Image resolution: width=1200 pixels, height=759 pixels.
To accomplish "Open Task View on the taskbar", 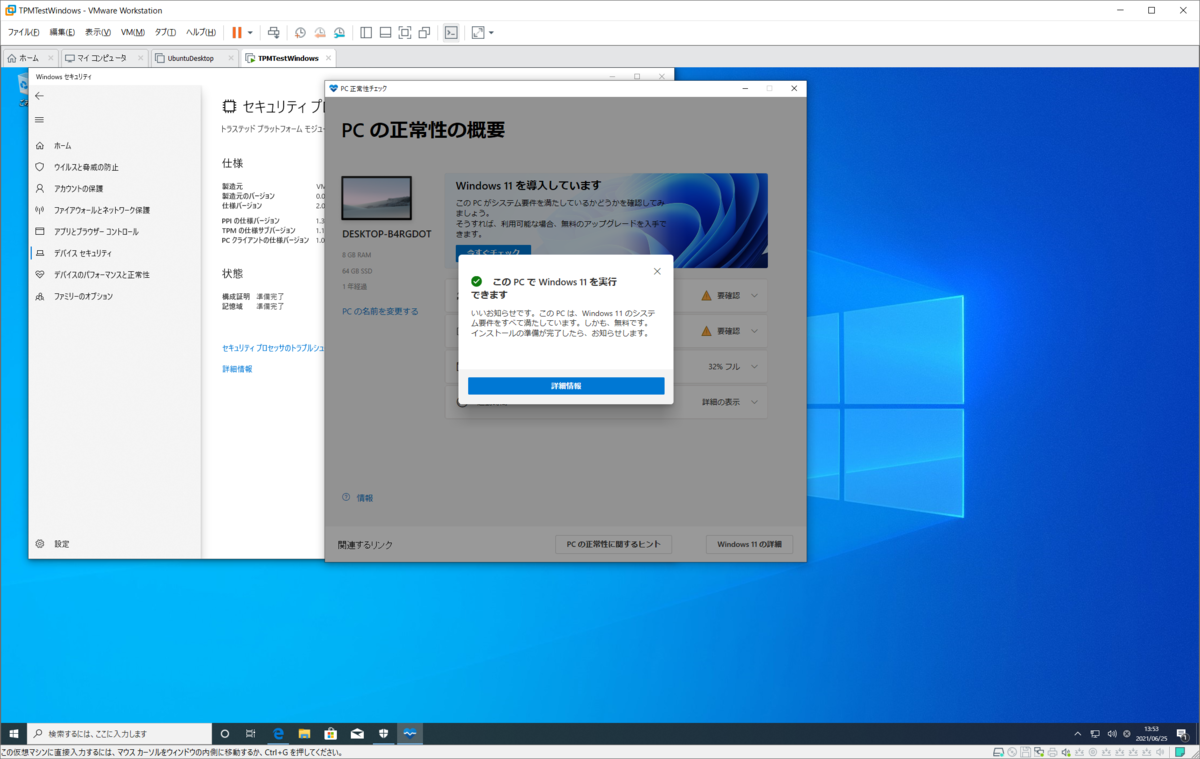I will [251, 733].
